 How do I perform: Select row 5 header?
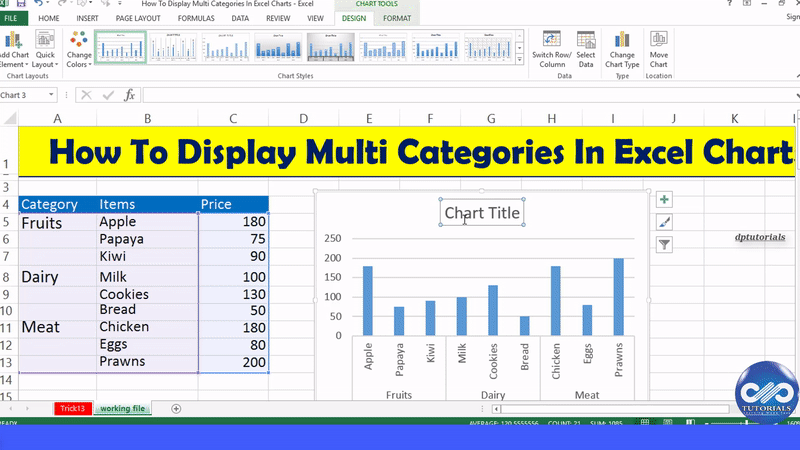[7, 222]
